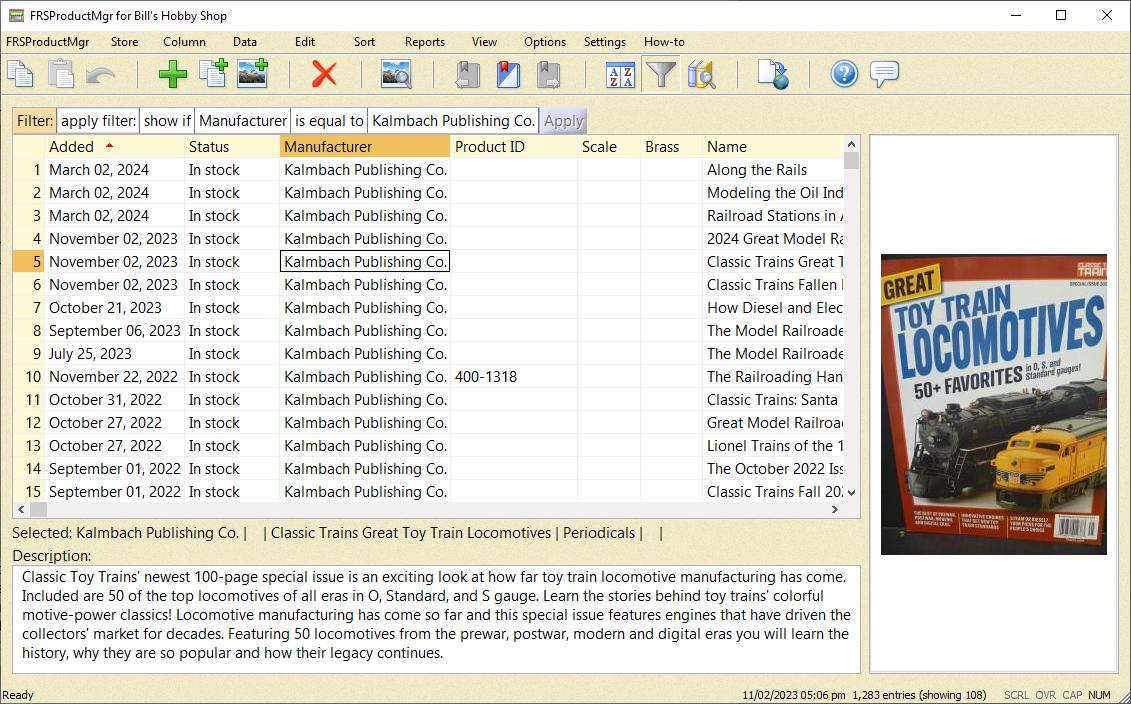This screenshot has height=704, width=1131.
Task: Toggle the funnel filter icon
Action: [661, 74]
